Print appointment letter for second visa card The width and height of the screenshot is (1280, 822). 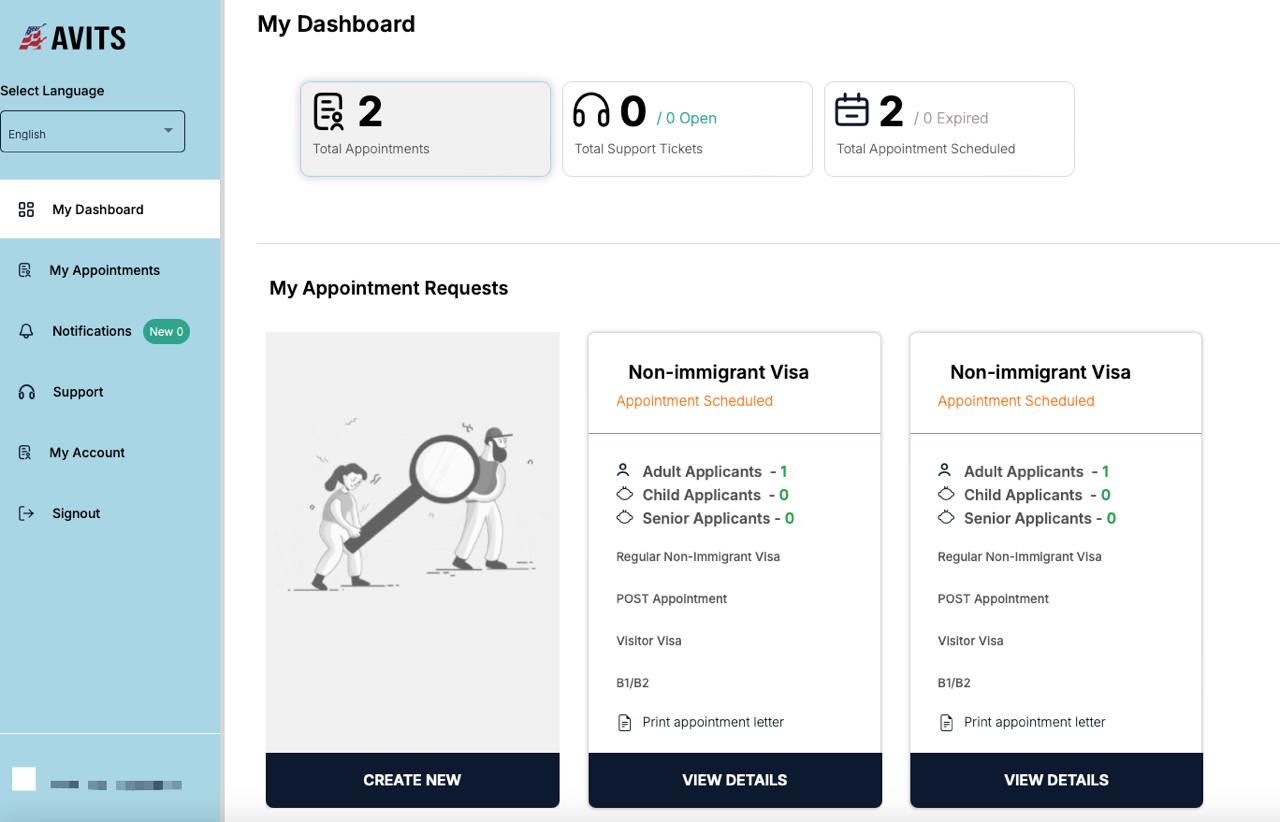[x=1034, y=722]
